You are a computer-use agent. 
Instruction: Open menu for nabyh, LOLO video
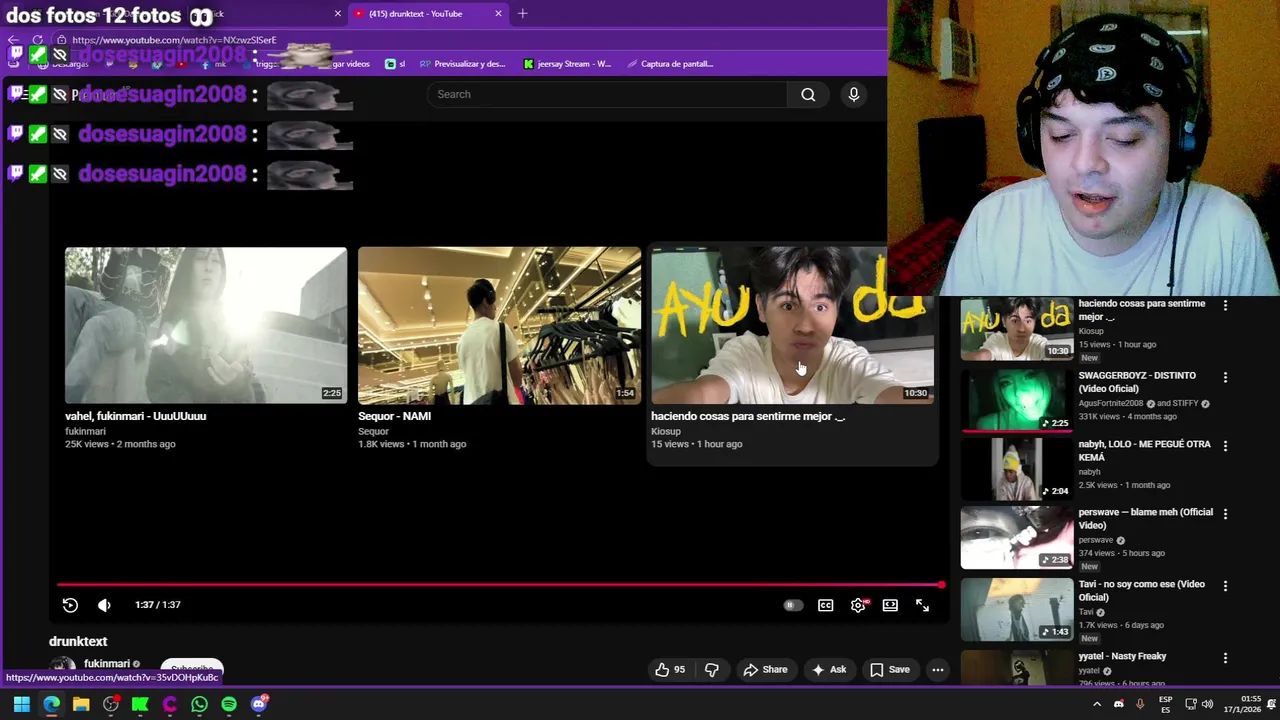(x=1225, y=445)
